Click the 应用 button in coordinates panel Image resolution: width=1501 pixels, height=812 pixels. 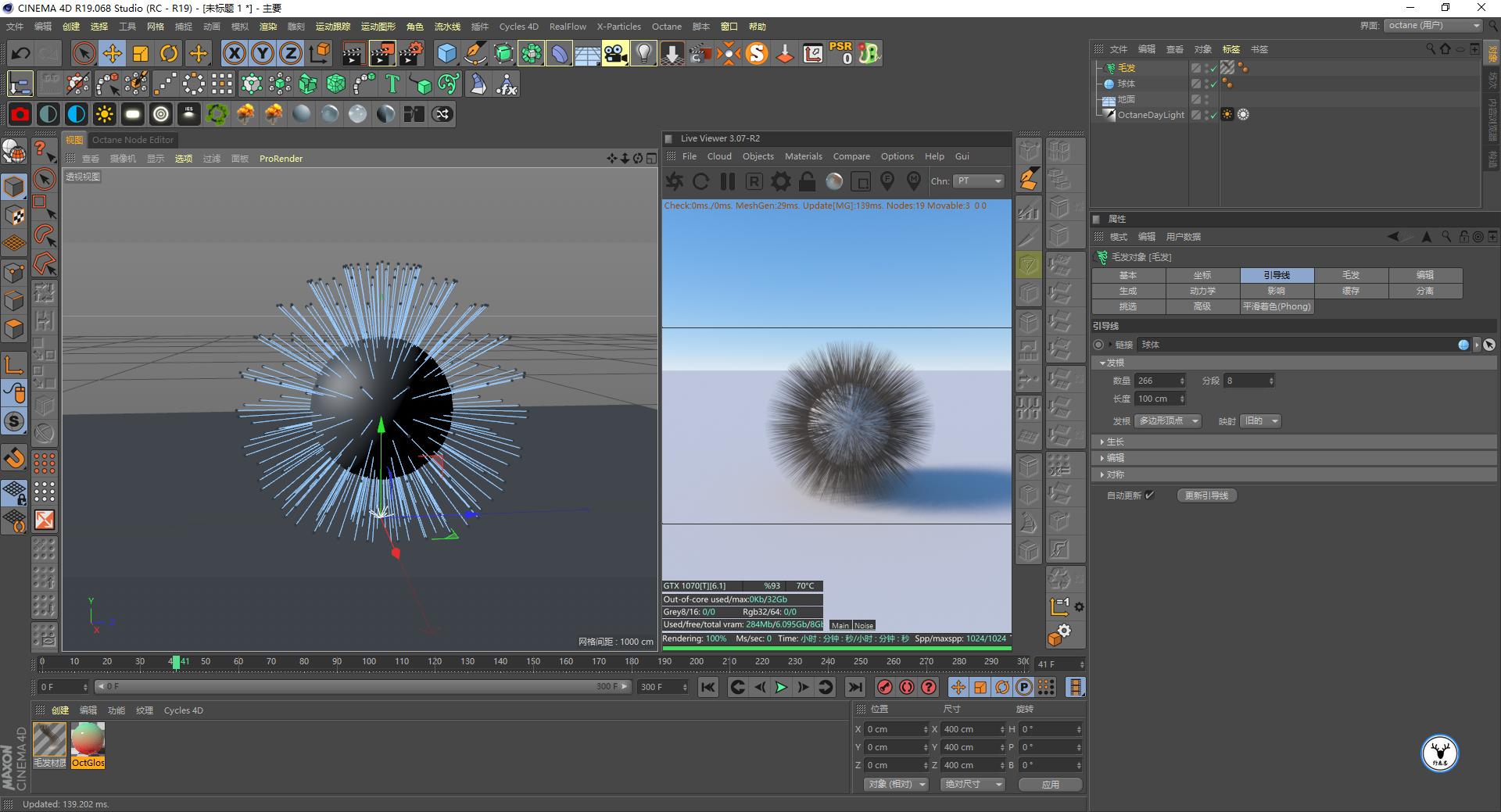(1050, 784)
